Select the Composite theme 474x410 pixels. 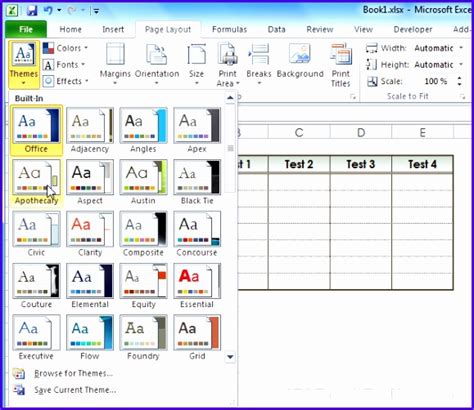pos(143,234)
